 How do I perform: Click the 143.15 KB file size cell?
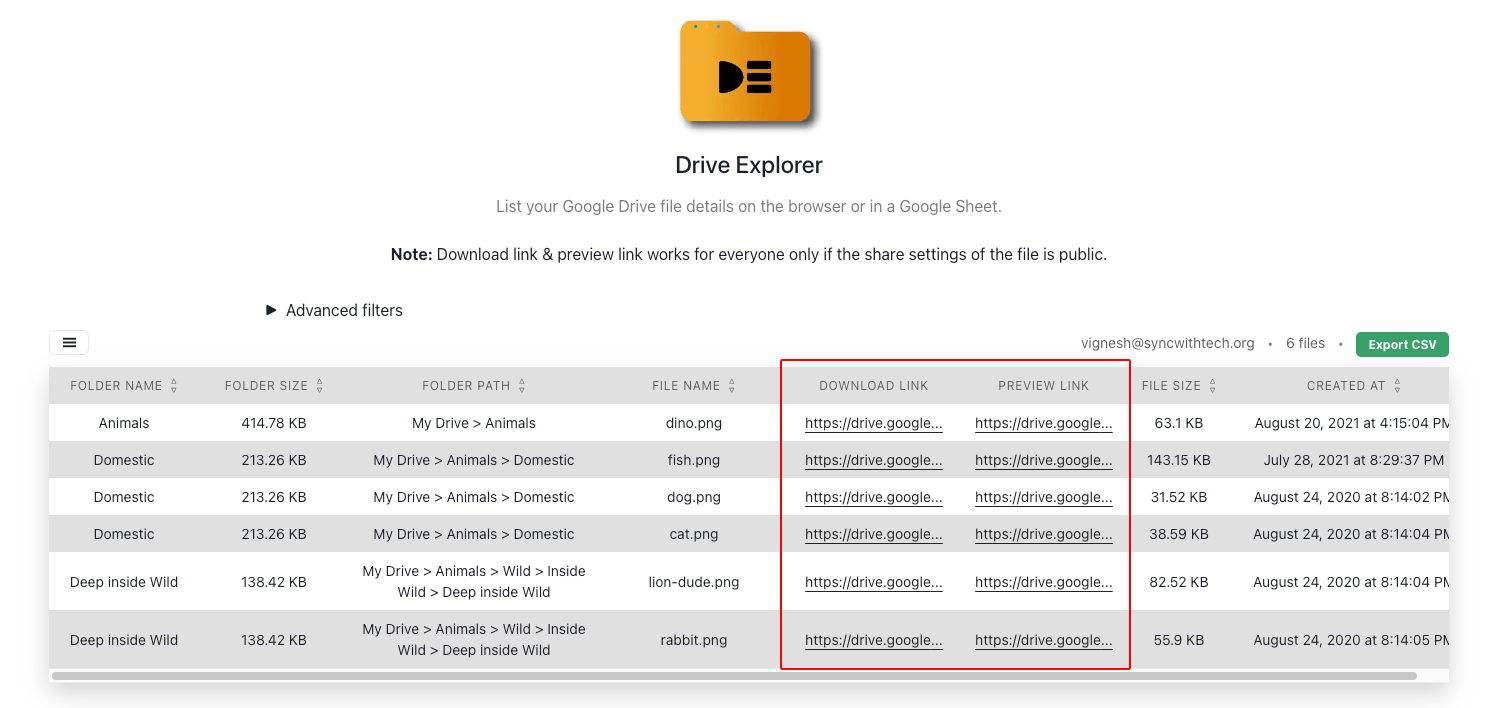click(1179, 460)
